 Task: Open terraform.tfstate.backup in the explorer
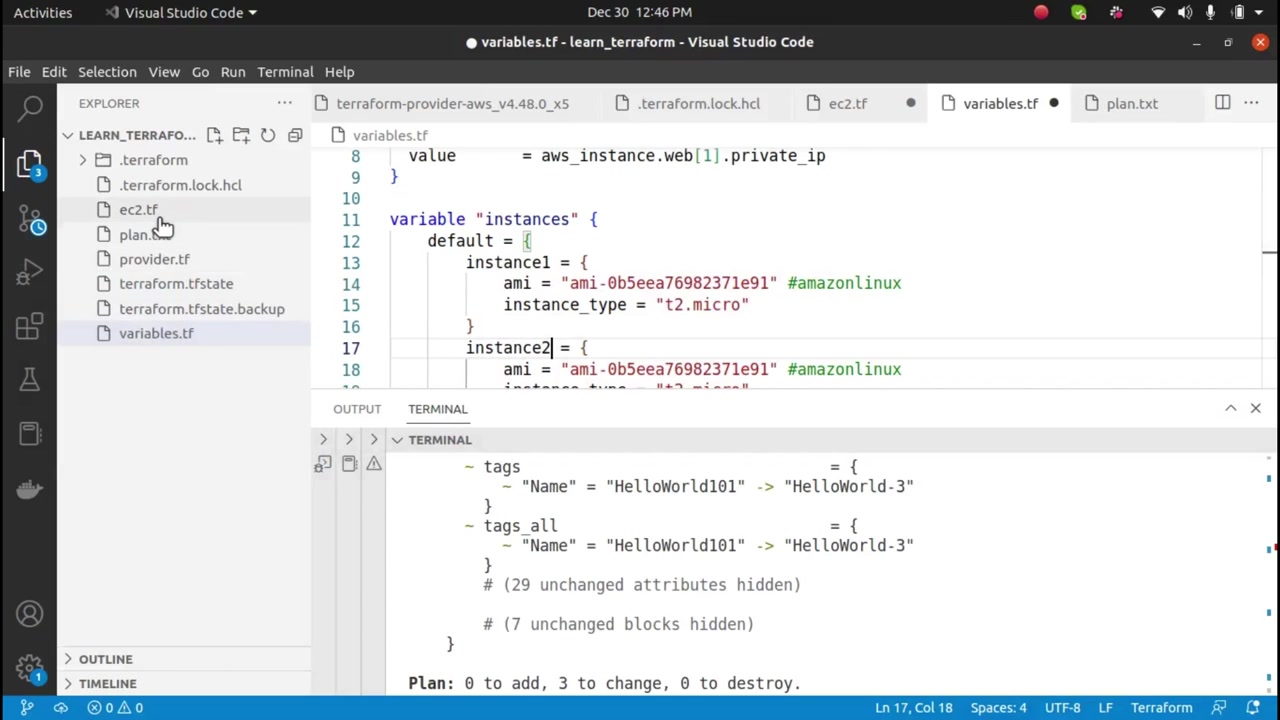[x=202, y=309]
